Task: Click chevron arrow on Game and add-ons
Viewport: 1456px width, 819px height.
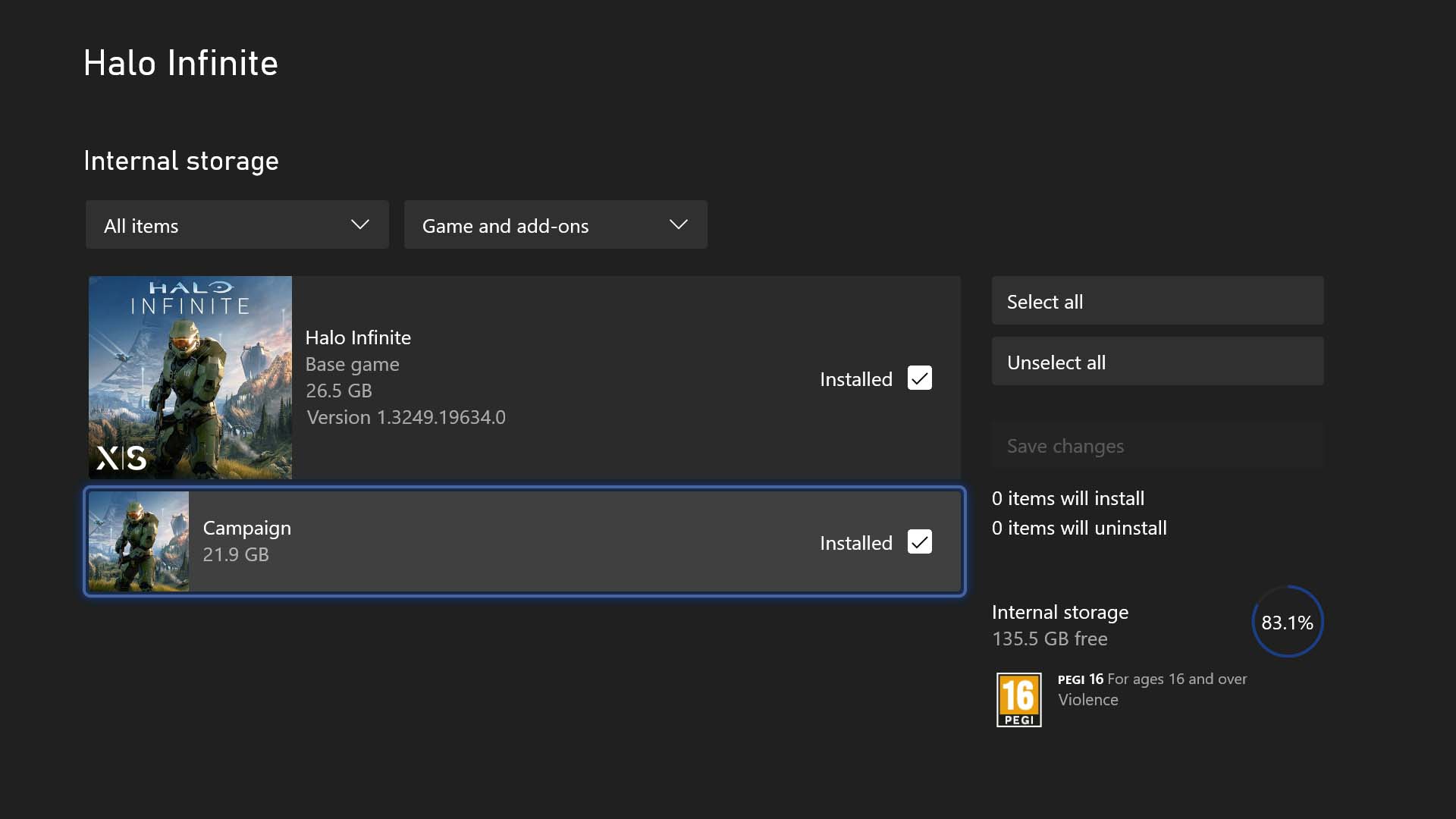Action: pyautogui.click(x=679, y=224)
